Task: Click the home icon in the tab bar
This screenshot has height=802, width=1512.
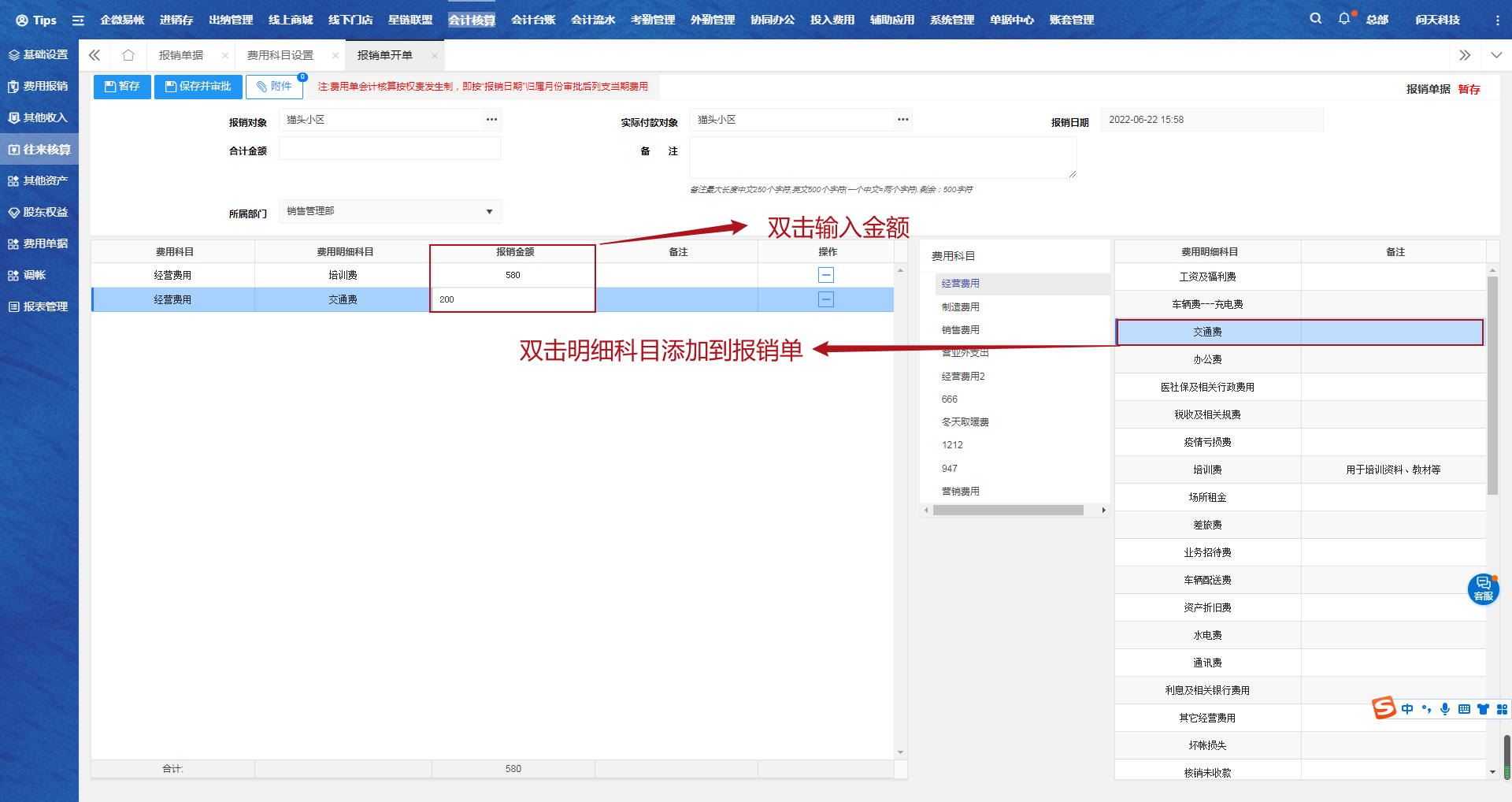Action: [x=128, y=55]
